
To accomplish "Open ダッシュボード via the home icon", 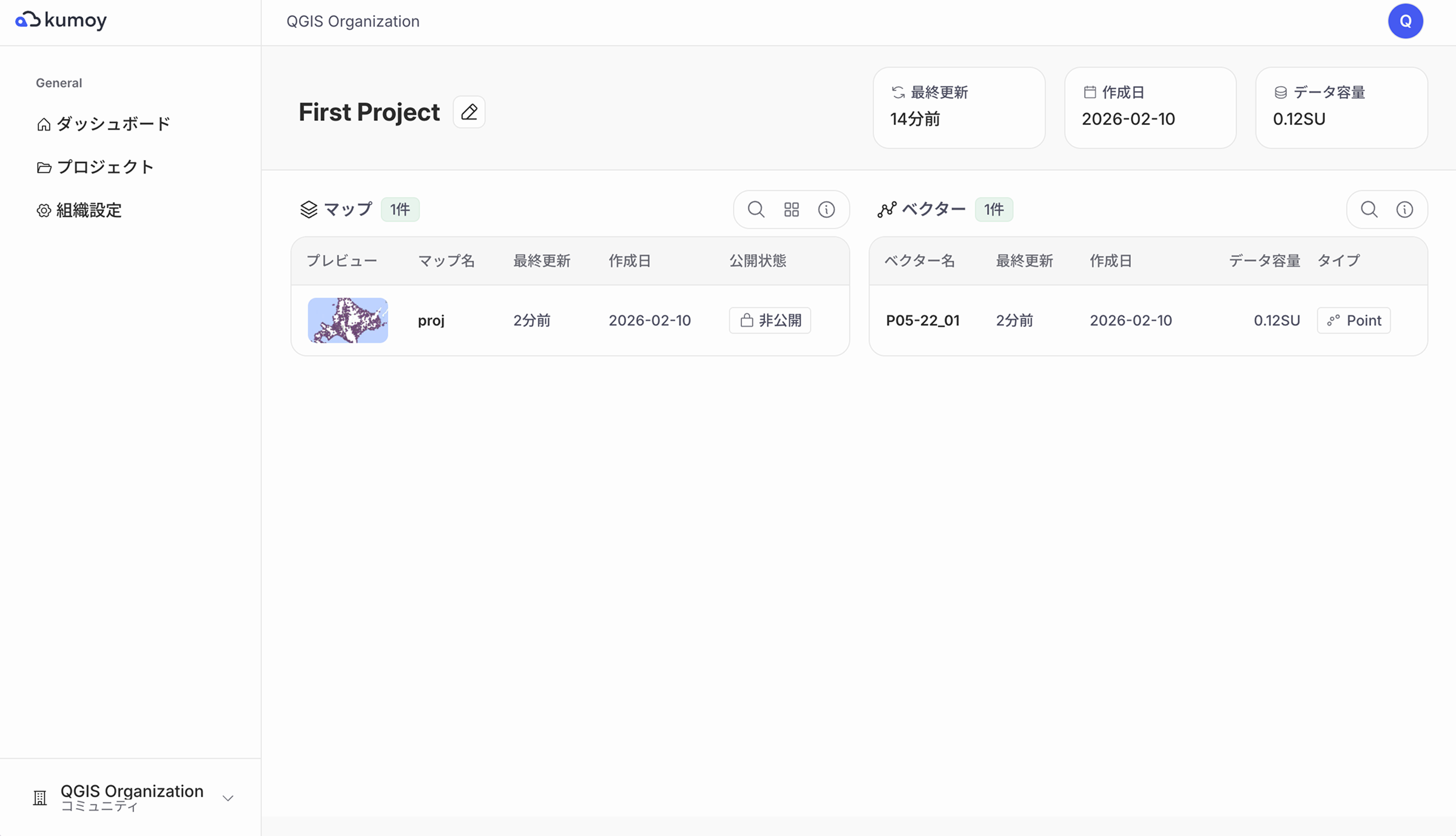I will coord(43,124).
